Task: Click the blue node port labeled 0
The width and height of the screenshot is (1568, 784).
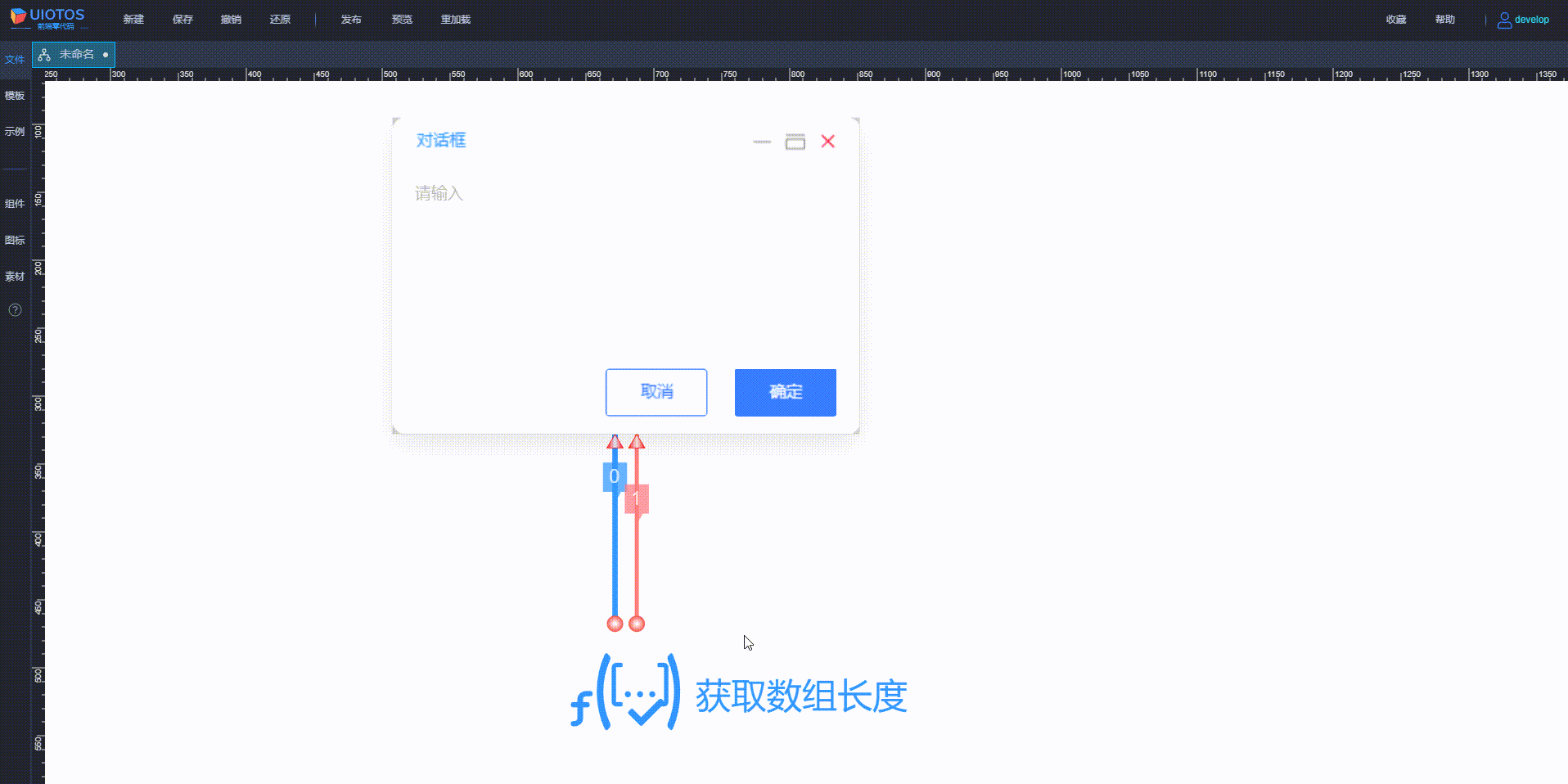Action: (x=614, y=476)
